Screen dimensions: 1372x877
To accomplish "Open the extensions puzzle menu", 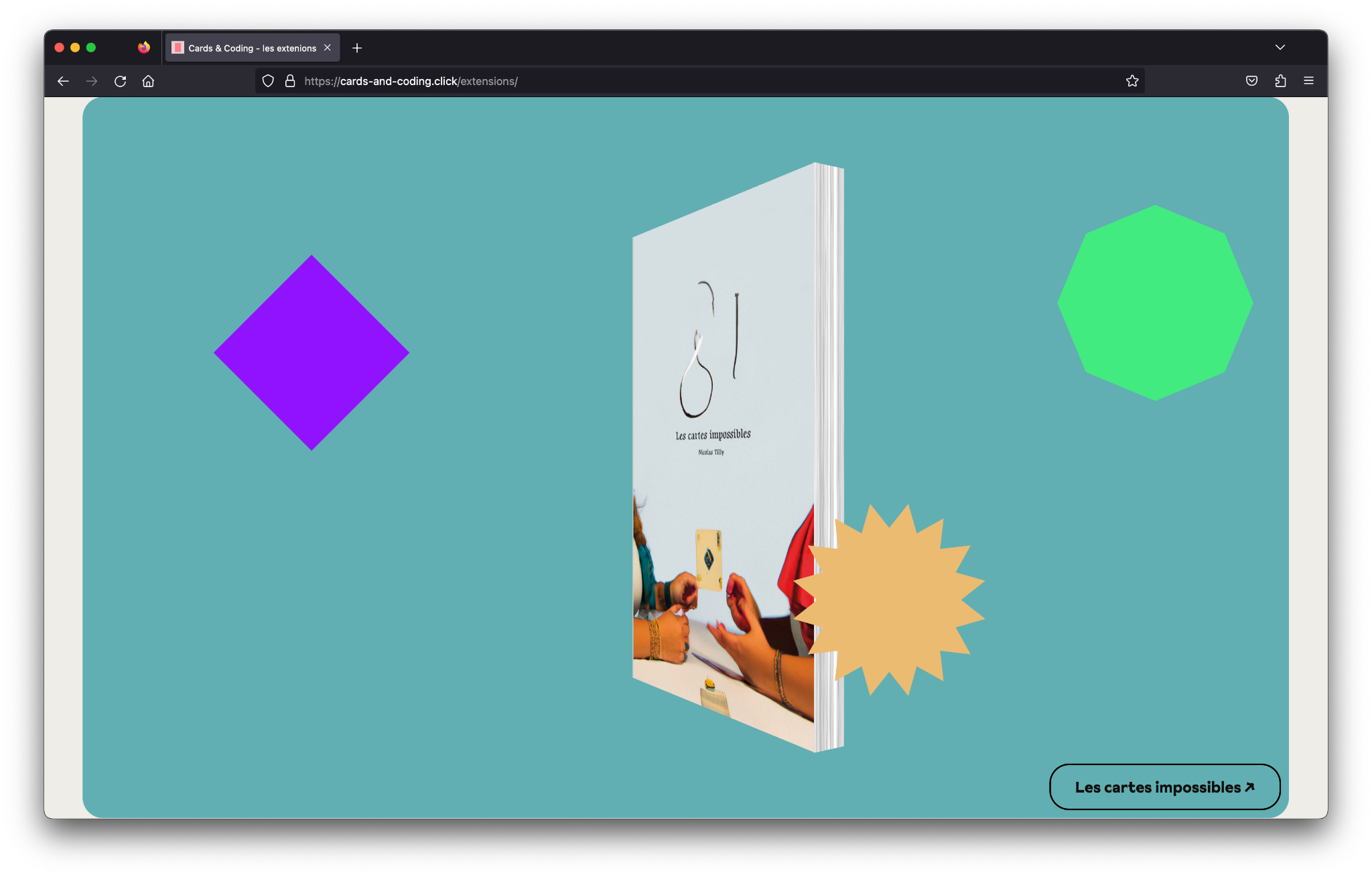I will pyautogui.click(x=1280, y=81).
